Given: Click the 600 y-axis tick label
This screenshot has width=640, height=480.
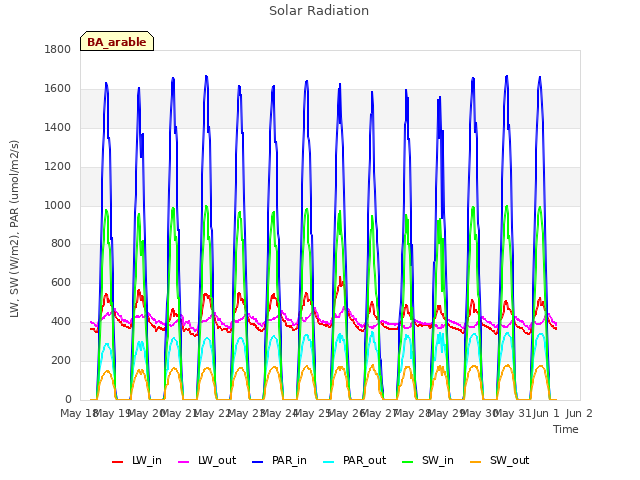Looking at the screenshot, I should point(61,282).
